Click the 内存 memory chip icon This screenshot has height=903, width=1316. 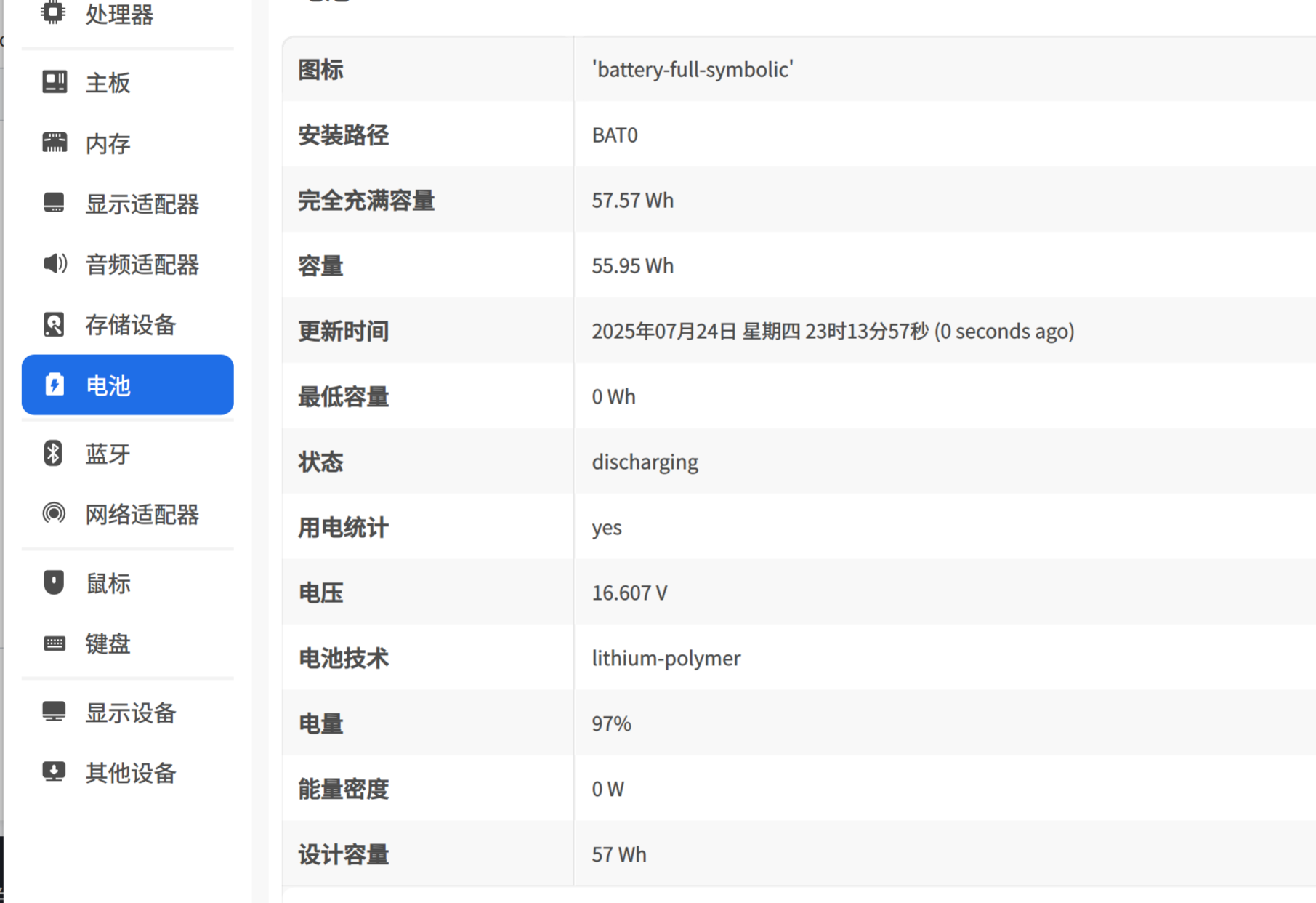click(x=55, y=143)
